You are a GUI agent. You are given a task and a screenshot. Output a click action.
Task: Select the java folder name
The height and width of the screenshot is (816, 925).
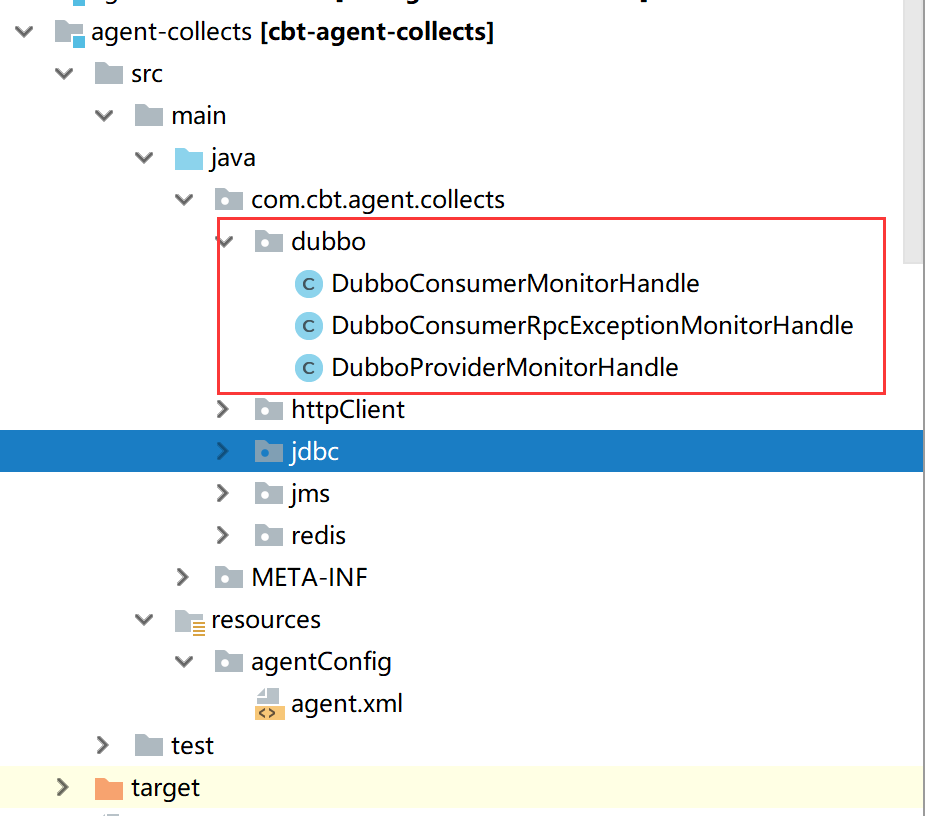coord(233,158)
